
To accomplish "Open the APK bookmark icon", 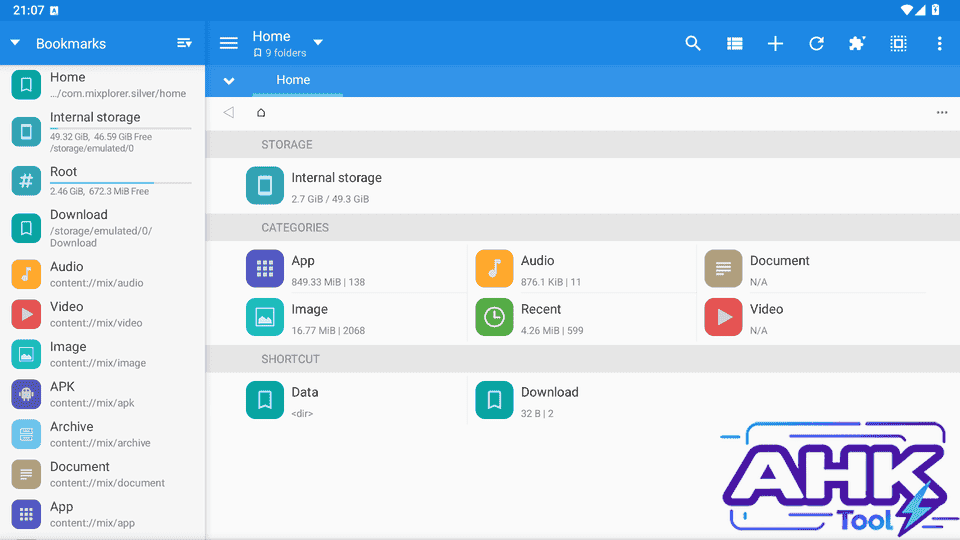I will point(26,394).
